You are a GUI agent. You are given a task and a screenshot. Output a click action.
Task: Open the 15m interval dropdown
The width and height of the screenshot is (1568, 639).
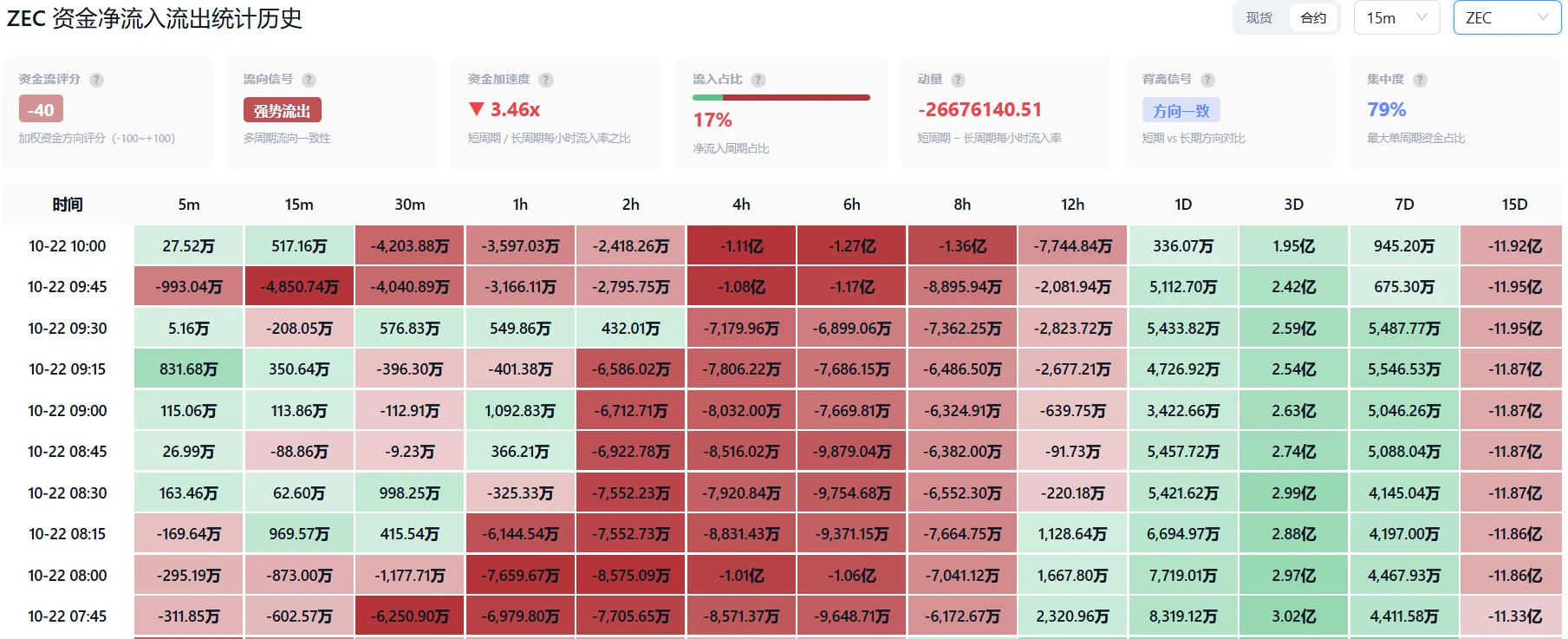coord(1396,17)
